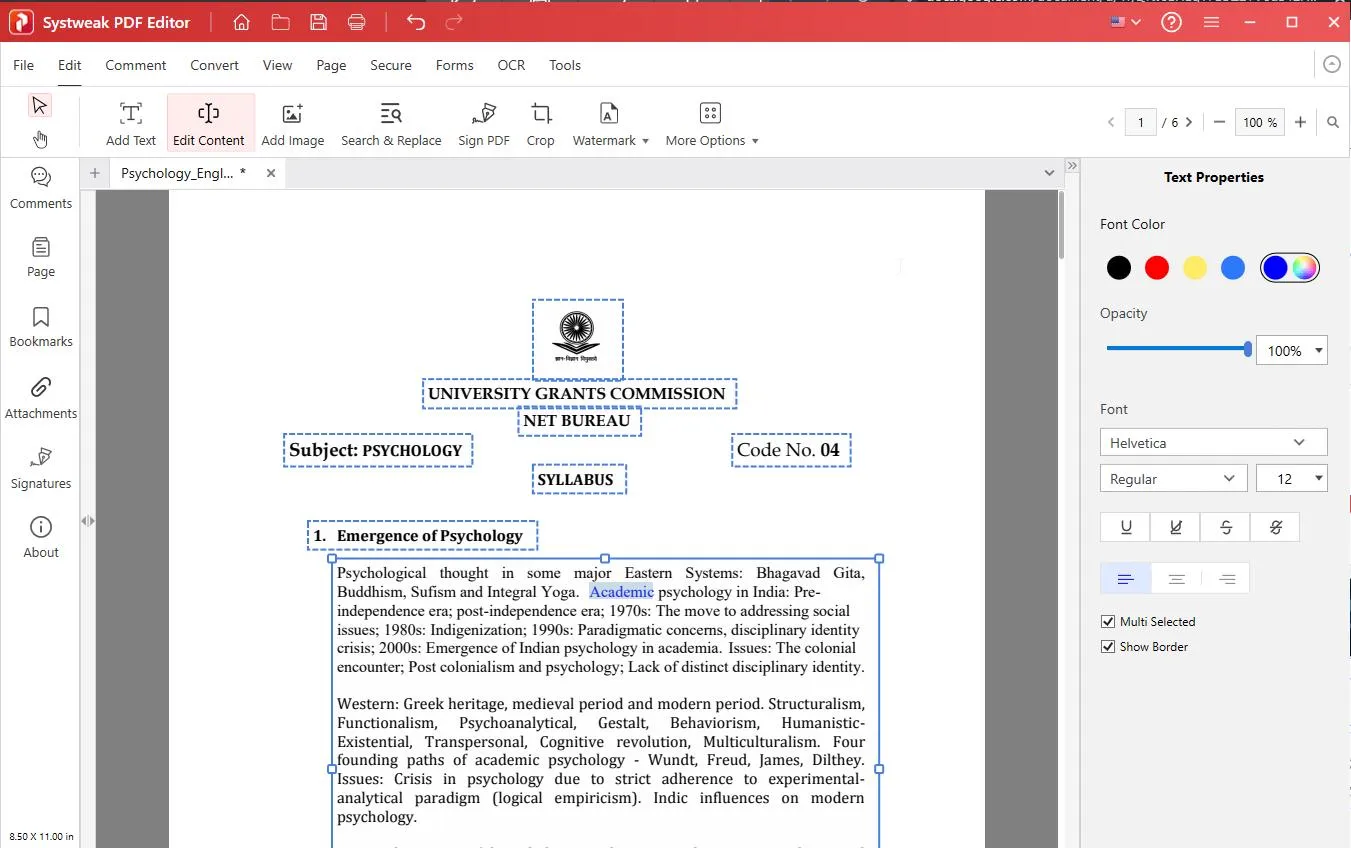This screenshot has height=848, width=1351.
Task: Activate the Edit Content tool
Action: click(x=209, y=122)
